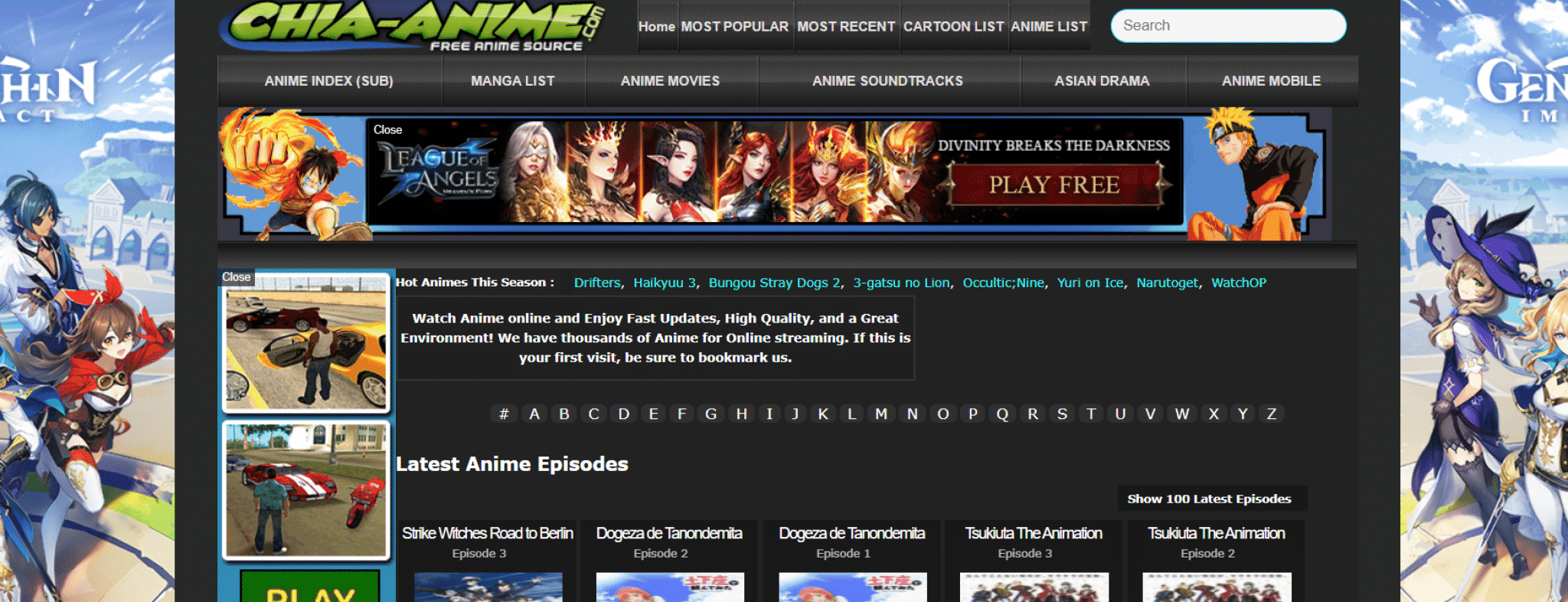
Task: Click the League of Angels logo
Action: click(439, 172)
